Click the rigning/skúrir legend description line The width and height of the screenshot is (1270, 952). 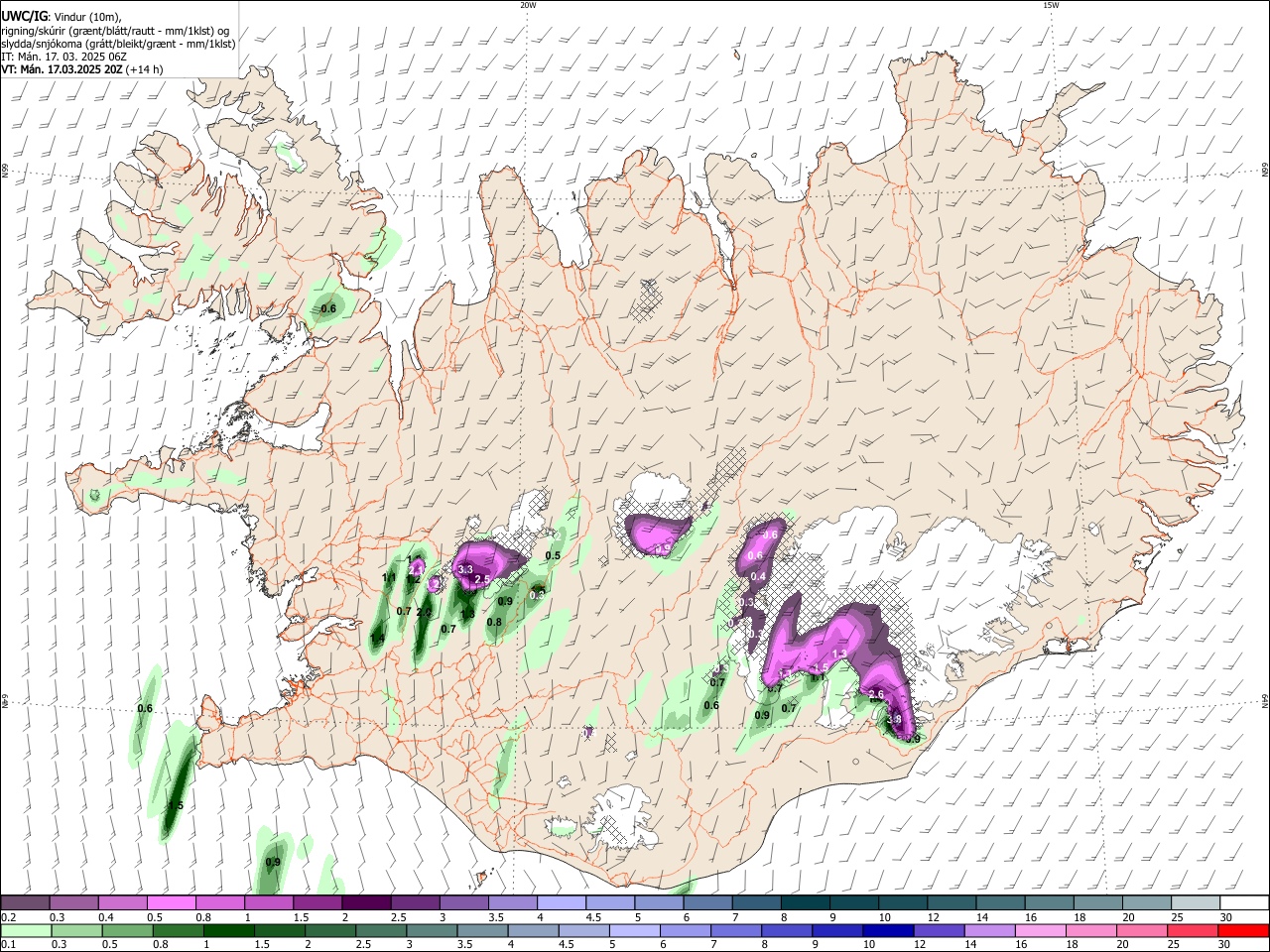(x=116, y=31)
